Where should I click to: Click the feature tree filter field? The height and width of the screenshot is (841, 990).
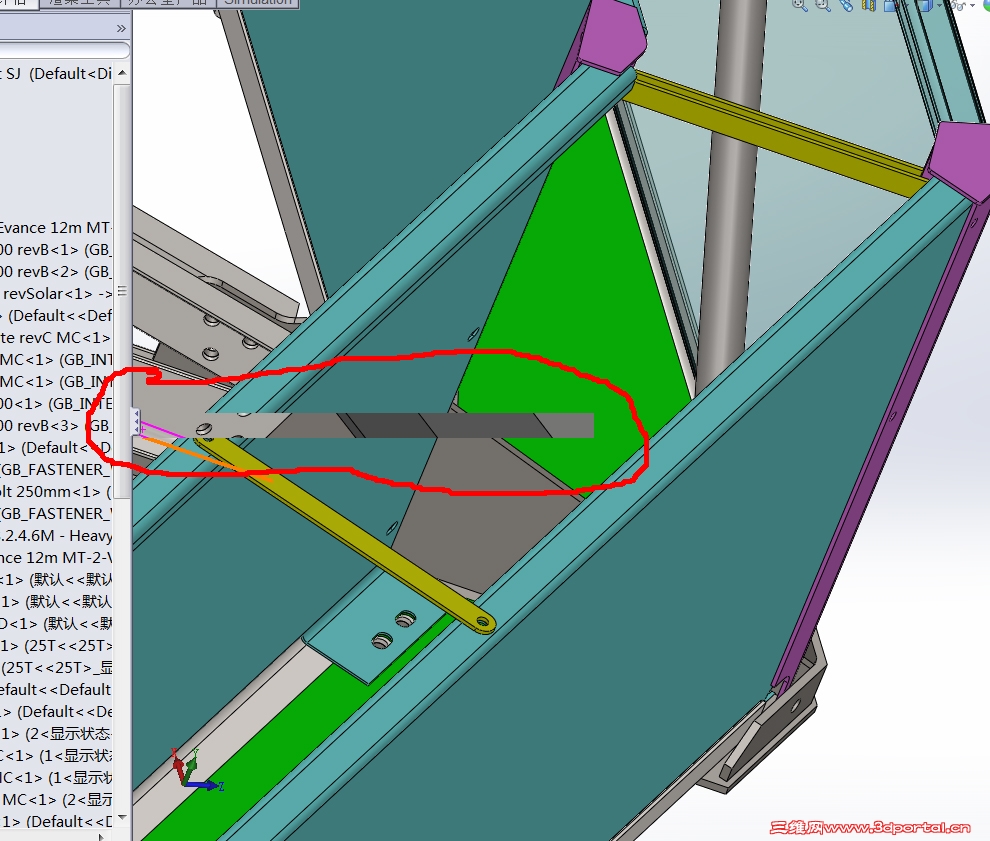(x=63, y=50)
